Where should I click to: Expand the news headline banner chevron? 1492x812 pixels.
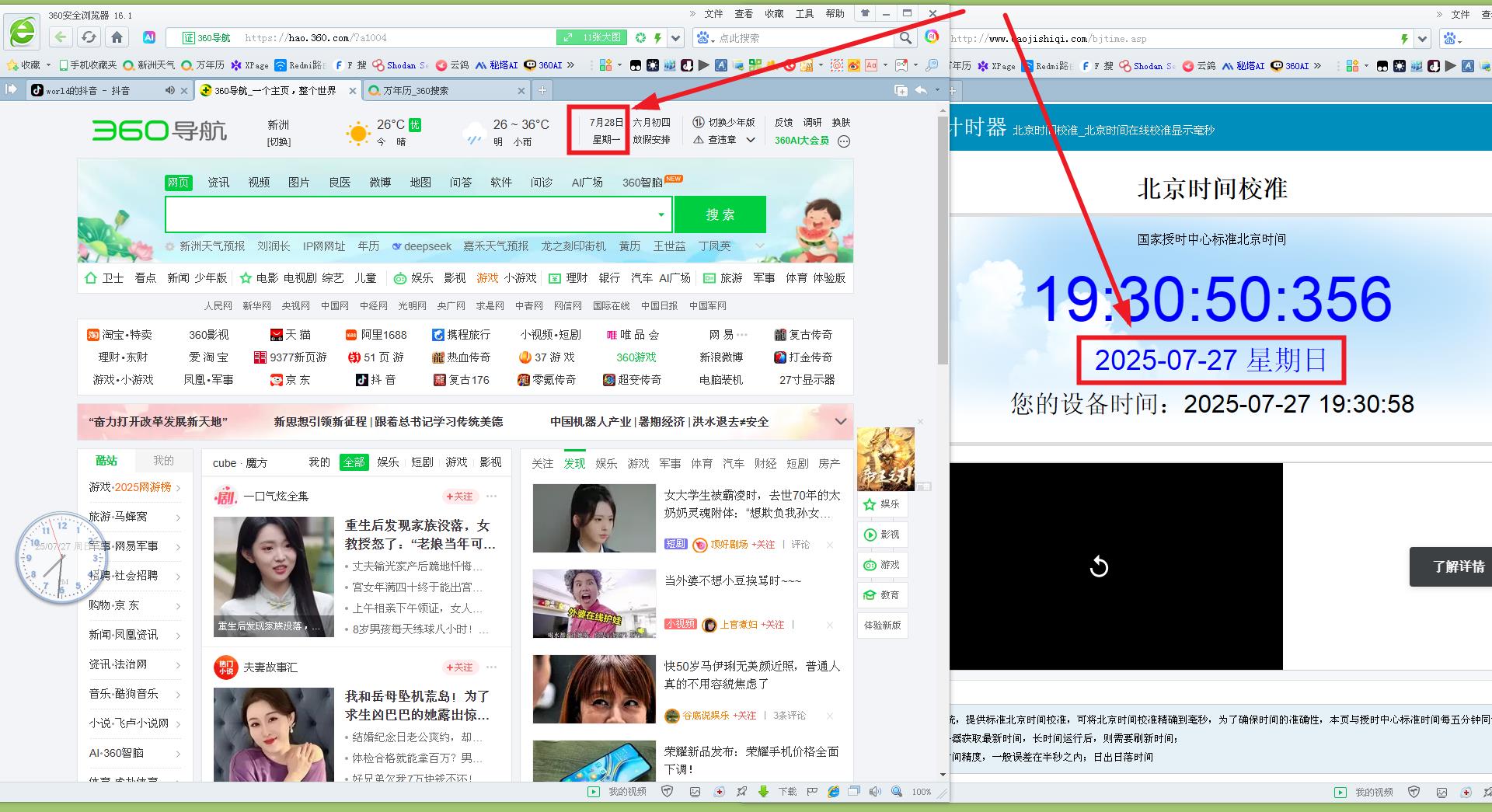(x=840, y=421)
